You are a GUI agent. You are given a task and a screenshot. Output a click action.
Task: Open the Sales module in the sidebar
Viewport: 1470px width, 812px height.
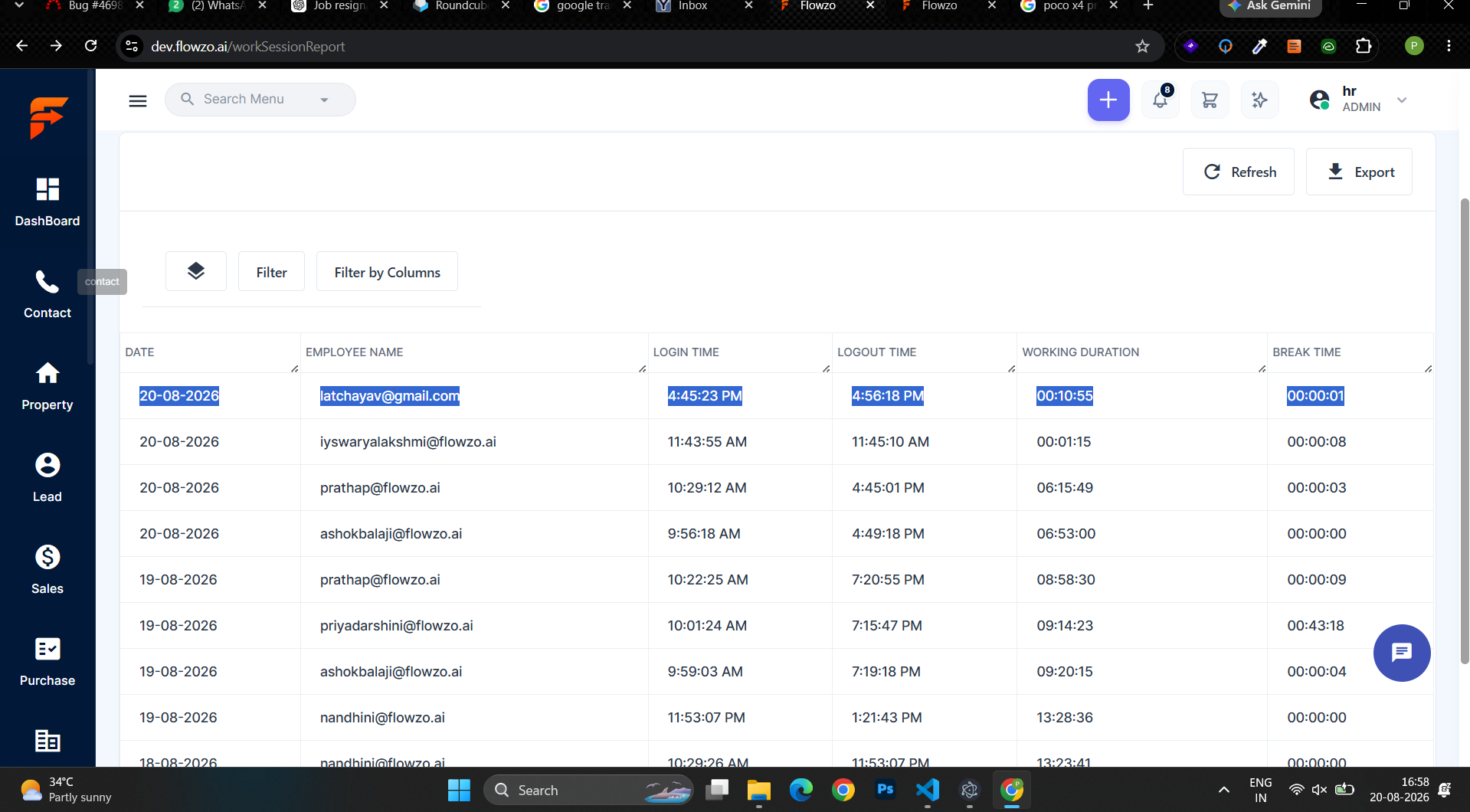coord(47,570)
